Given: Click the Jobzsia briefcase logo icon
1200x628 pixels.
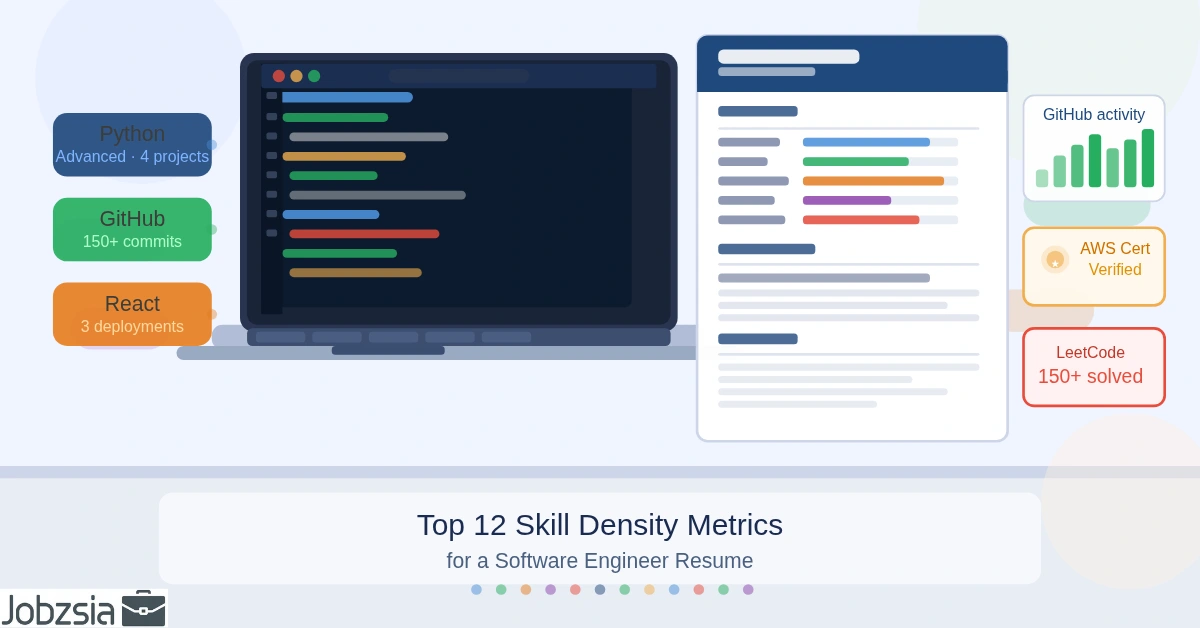Looking at the screenshot, I should (143, 608).
